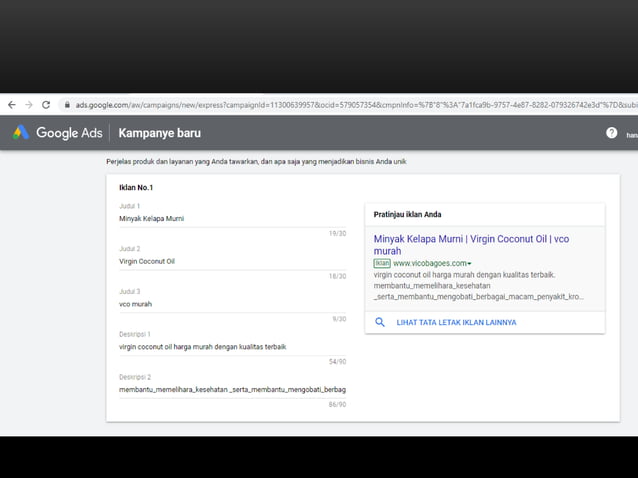Select the Judul 3 field vco murah

230,303
